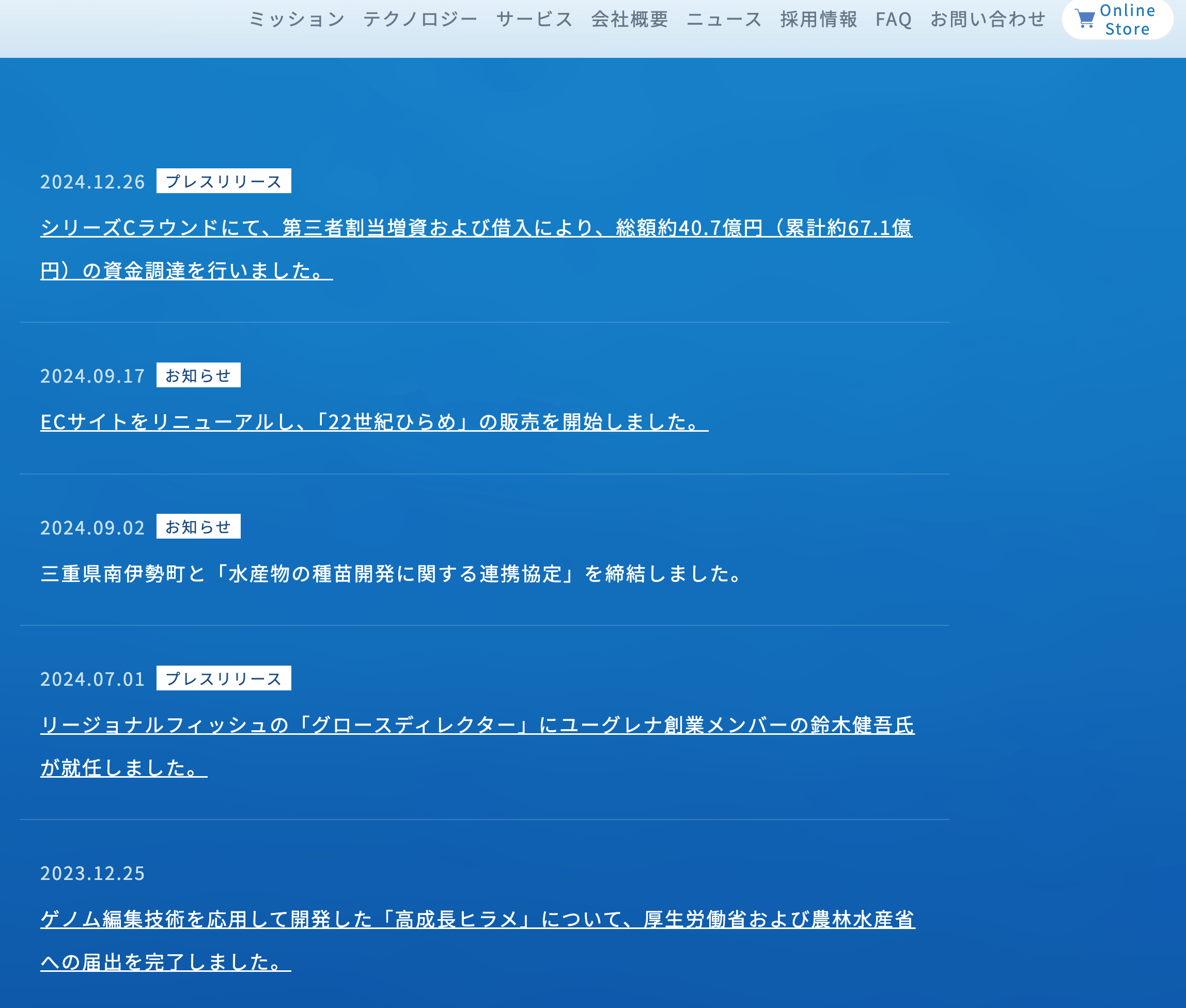Open the グロースディレクター appointment article

pos(477,746)
